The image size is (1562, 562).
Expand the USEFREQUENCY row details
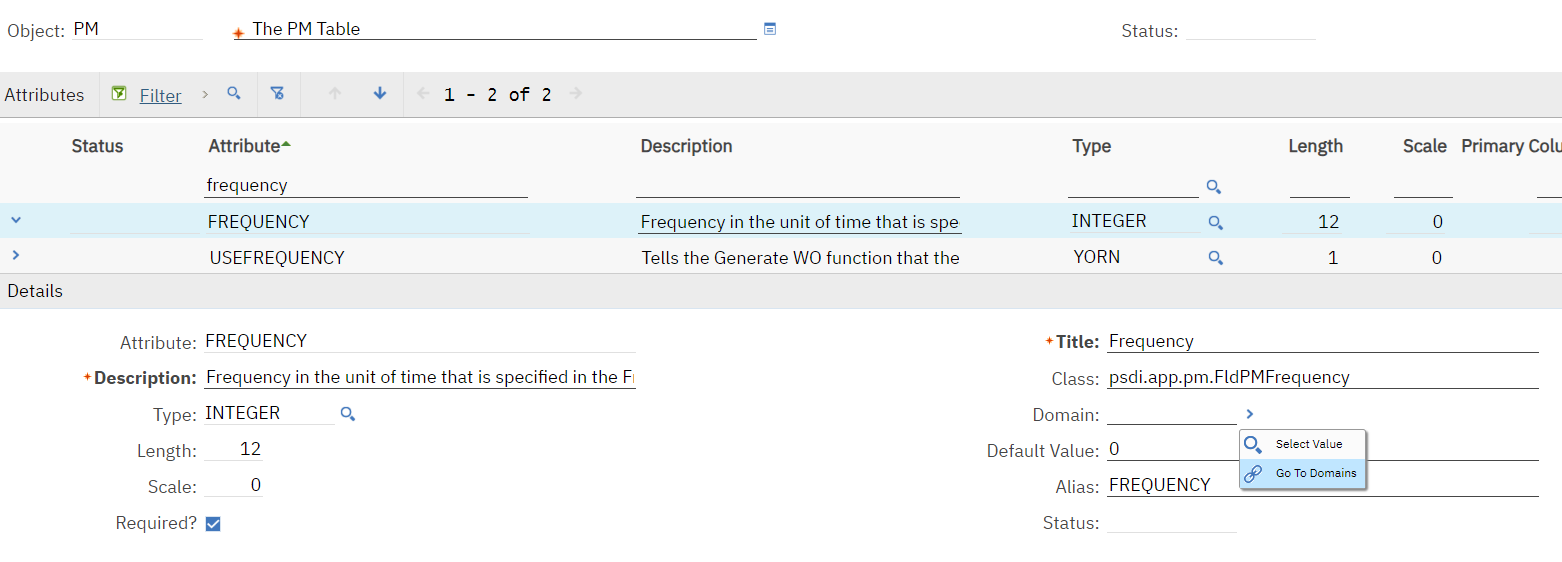16,256
